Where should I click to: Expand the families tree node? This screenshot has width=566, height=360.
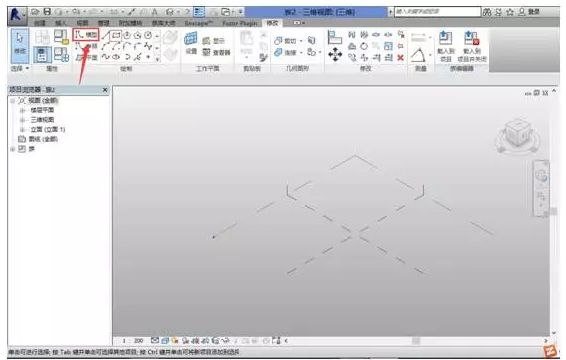[x=13, y=149]
